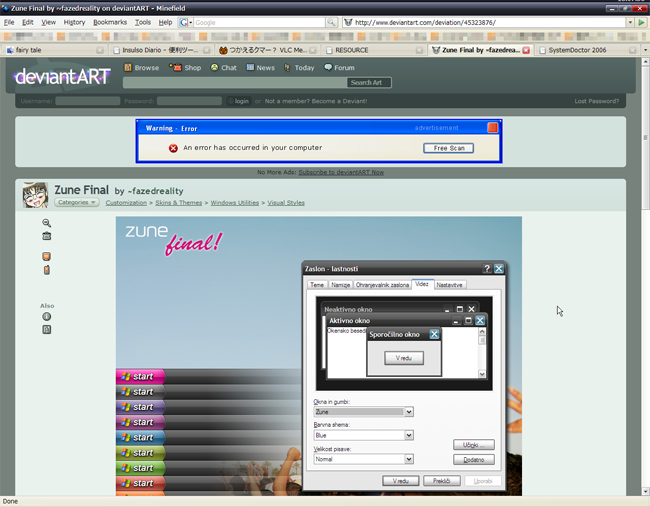
Task: Click the login button
Action: coord(238,101)
